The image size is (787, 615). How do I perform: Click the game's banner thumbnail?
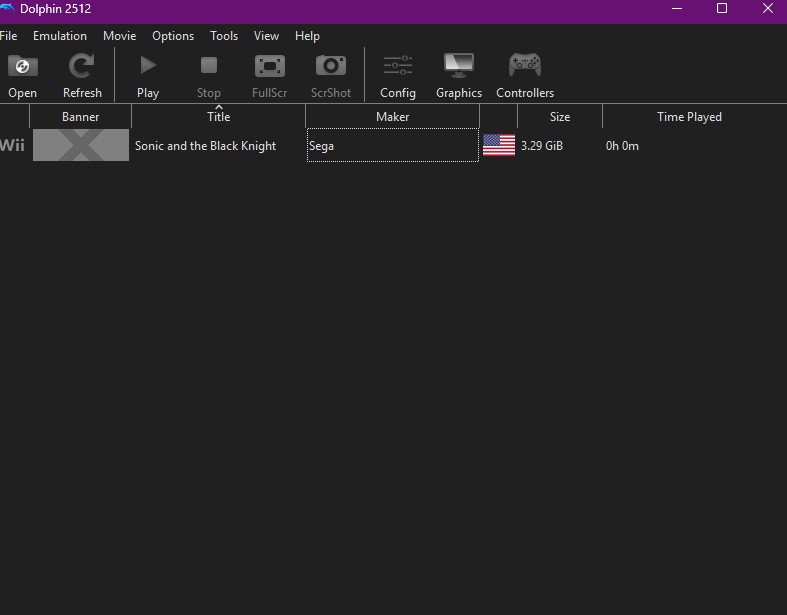(x=81, y=146)
